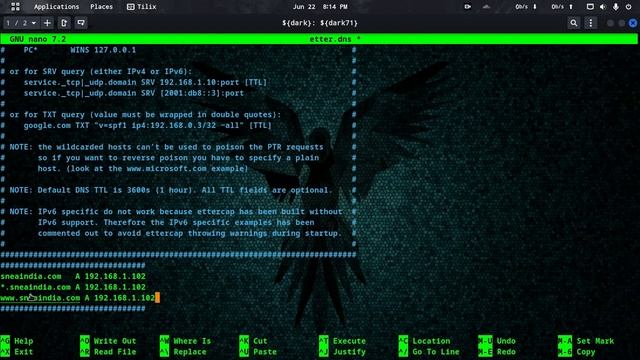Click the 'PC* WINS 127.0.0.1' line
Screen dimensions: 640x360
80,50
